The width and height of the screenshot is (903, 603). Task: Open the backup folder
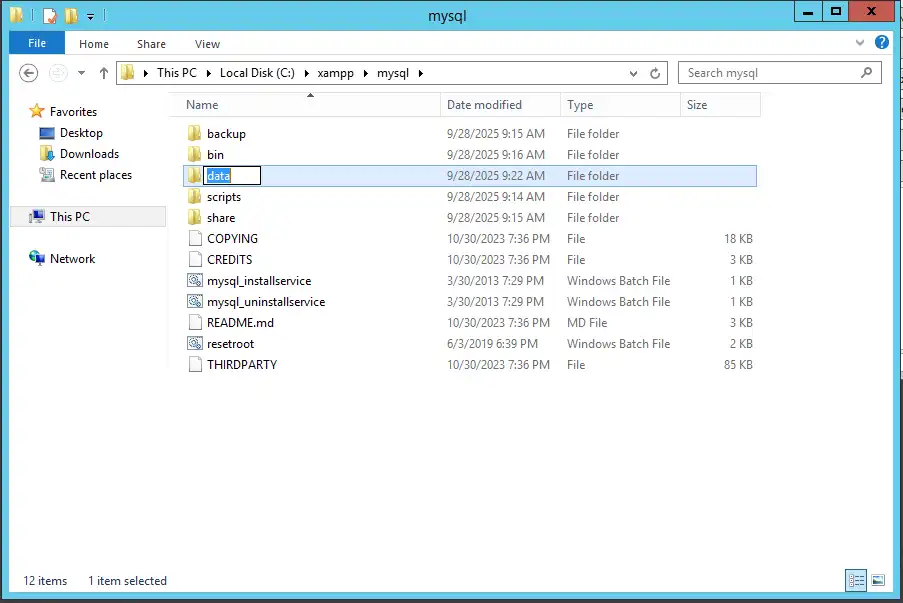tap(224, 133)
